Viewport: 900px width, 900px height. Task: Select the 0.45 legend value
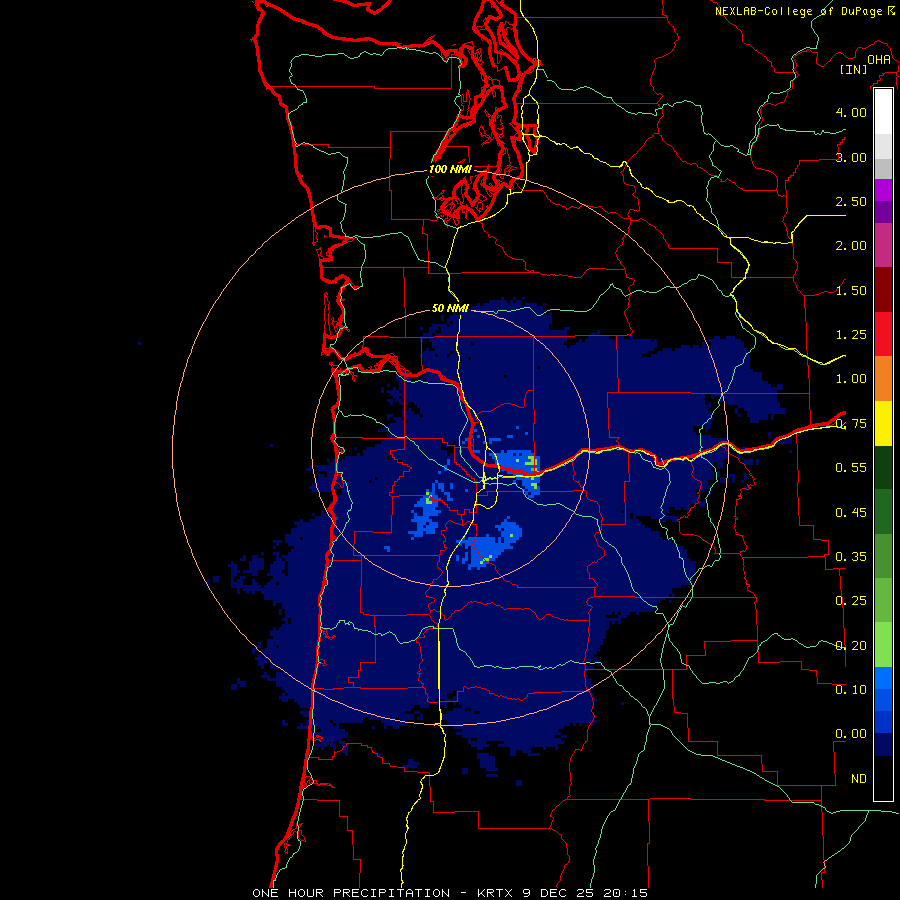pos(851,512)
